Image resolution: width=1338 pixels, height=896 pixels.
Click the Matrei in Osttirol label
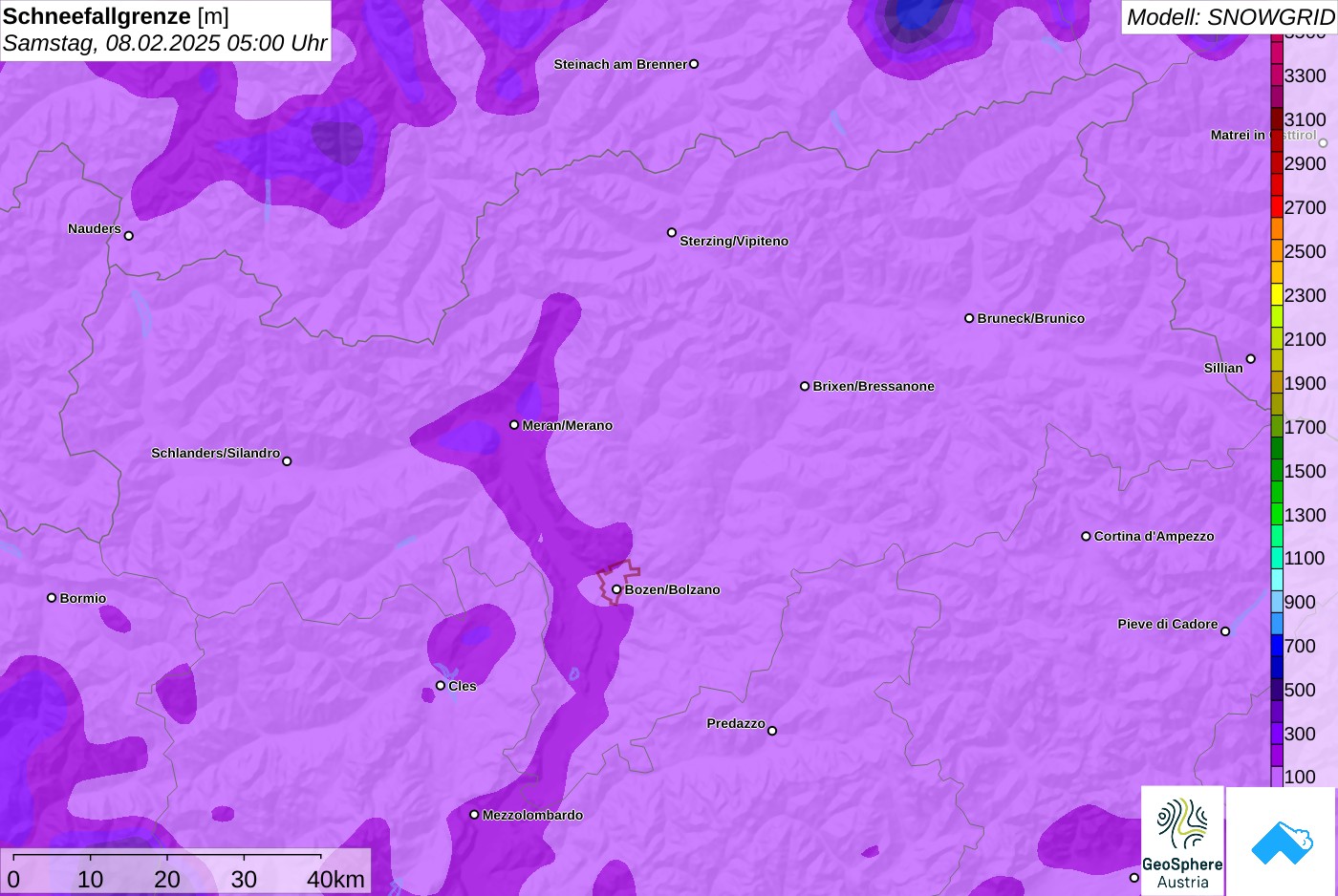click(x=1263, y=135)
